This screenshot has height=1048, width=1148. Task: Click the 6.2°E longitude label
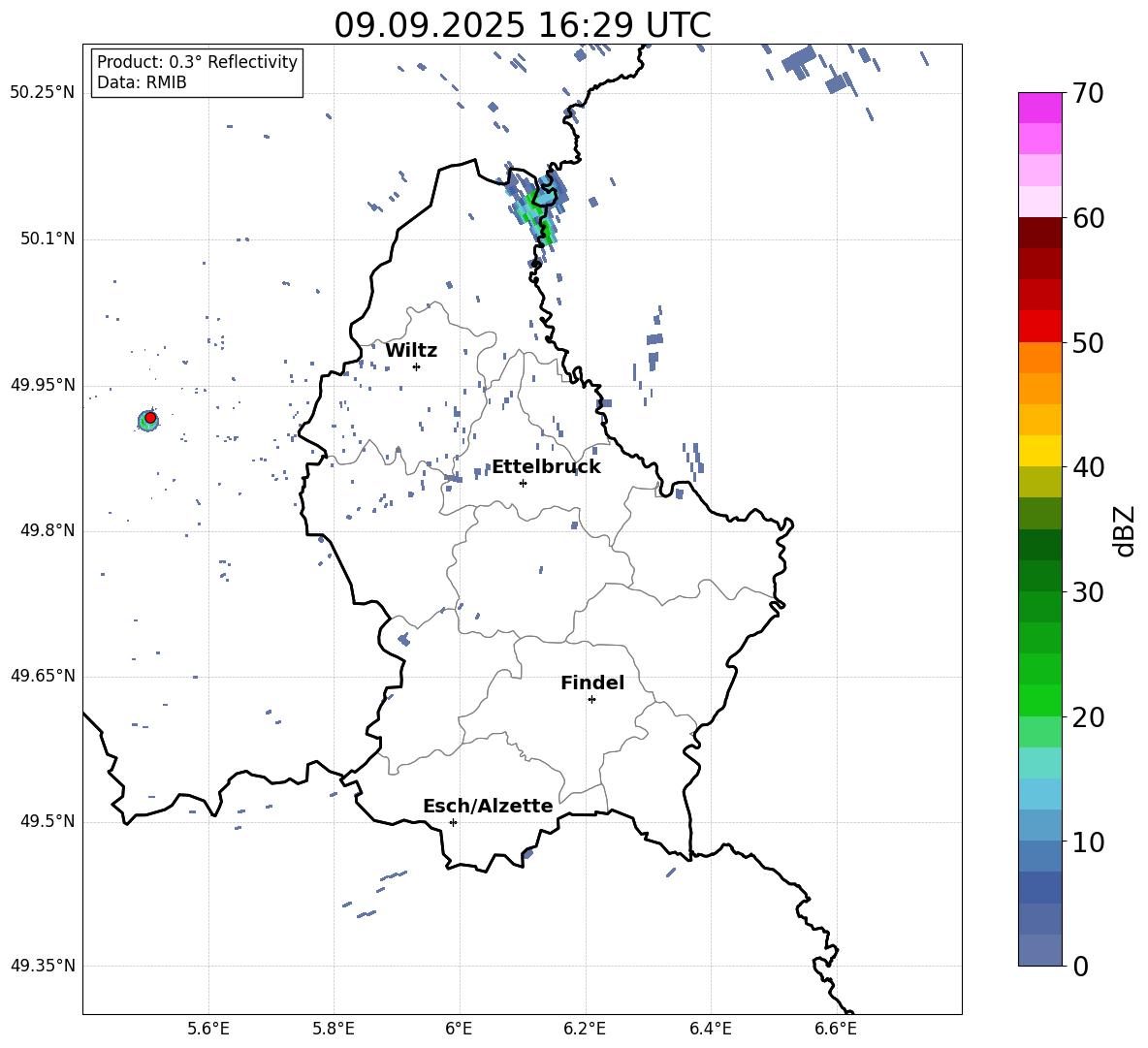pos(585,1029)
